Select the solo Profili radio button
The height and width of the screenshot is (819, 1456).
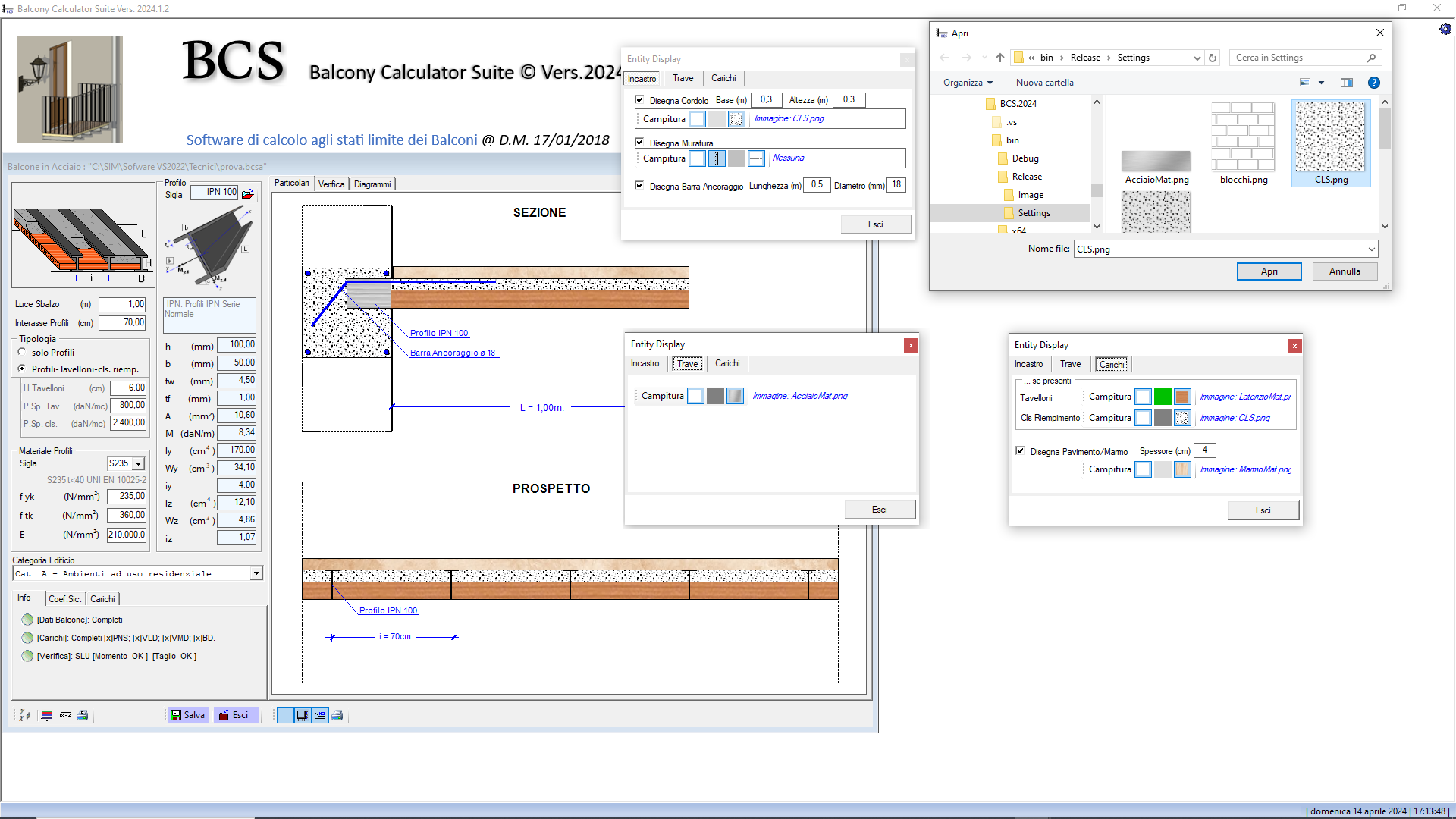point(22,352)
